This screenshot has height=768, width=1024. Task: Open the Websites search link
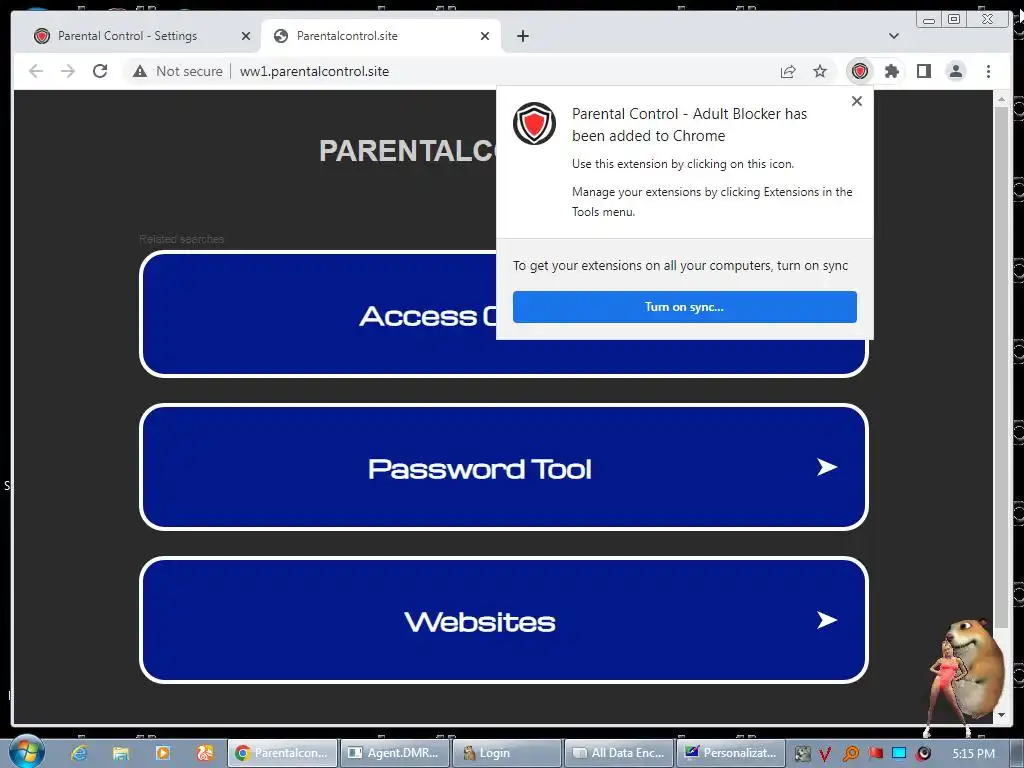pos(504,620)
